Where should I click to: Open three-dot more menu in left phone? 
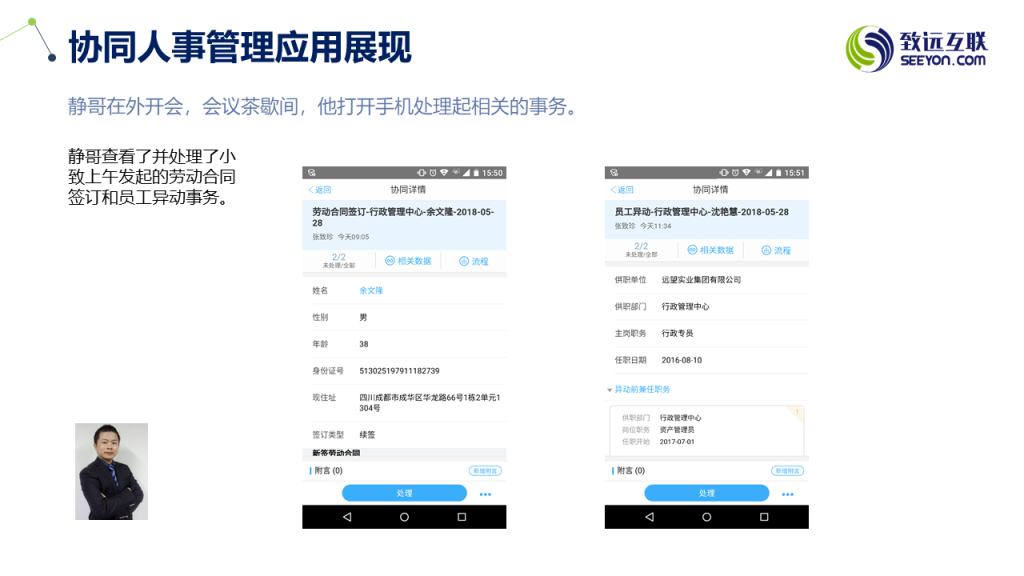coord(485,494)
